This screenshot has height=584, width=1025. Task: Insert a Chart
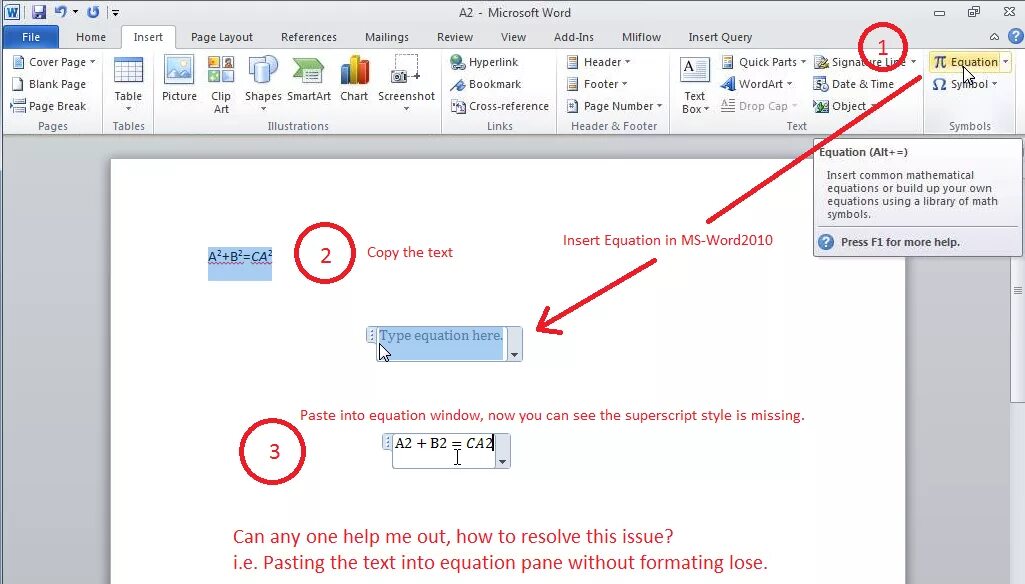pyautogui.click(x=354, y=80)
